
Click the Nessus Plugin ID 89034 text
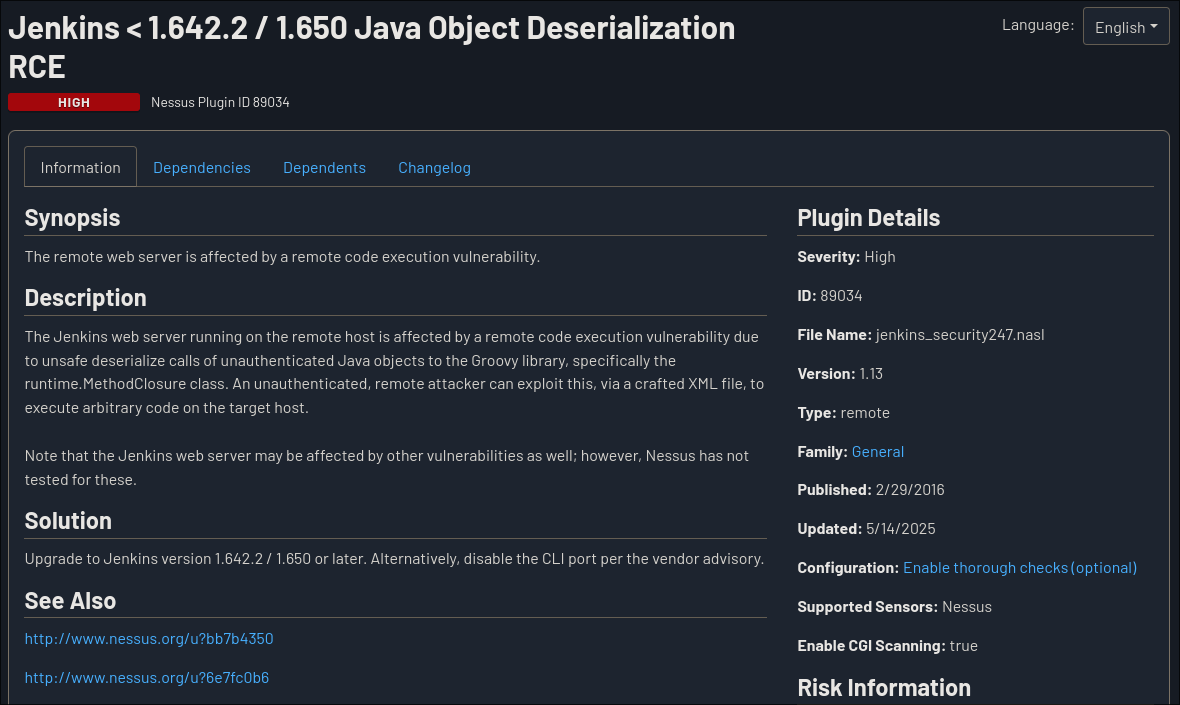pos(220,102)
